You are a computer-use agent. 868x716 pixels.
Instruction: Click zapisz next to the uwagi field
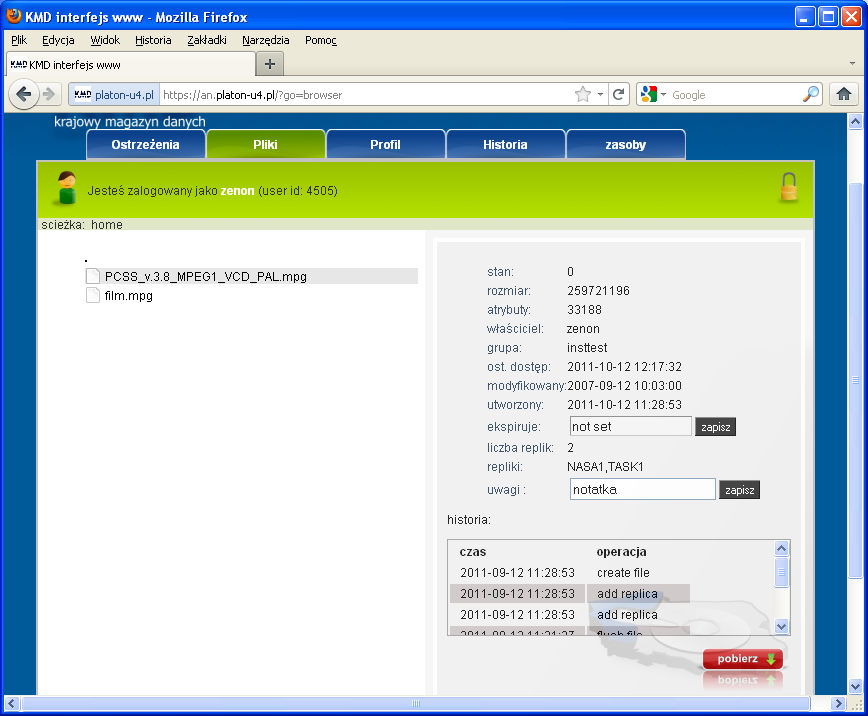(739, 490)
